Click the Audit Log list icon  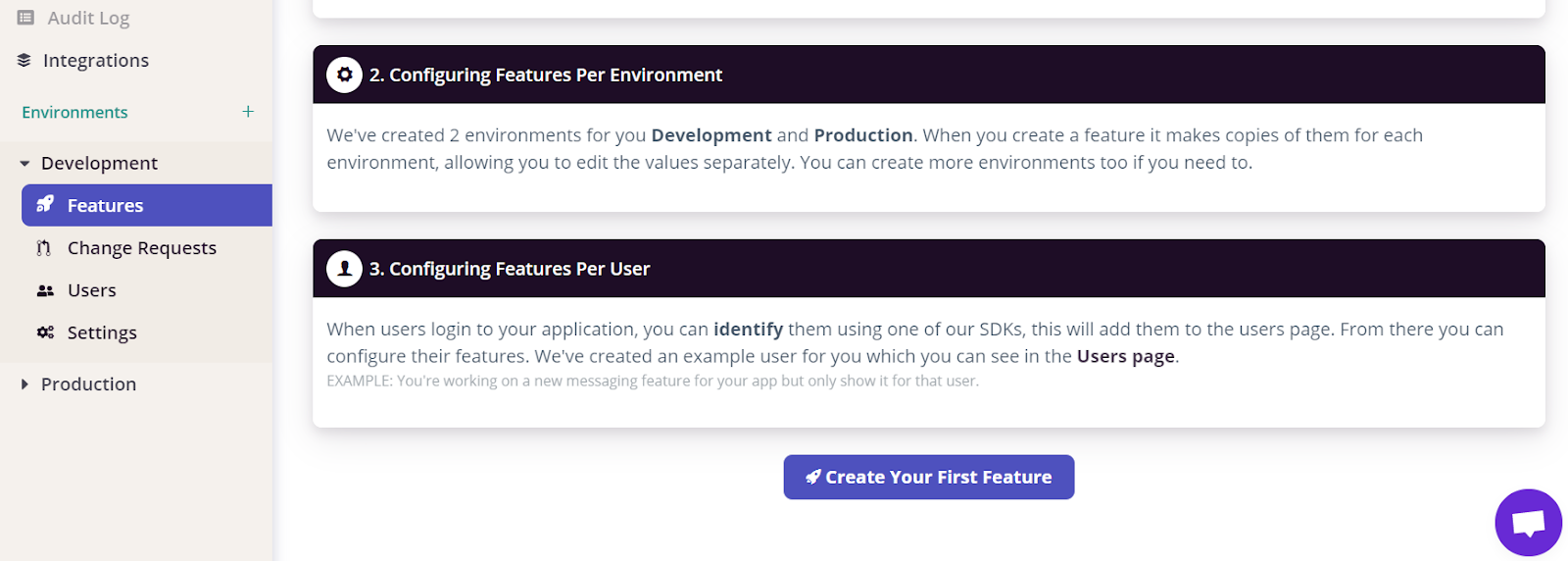[x=25, y=18]
